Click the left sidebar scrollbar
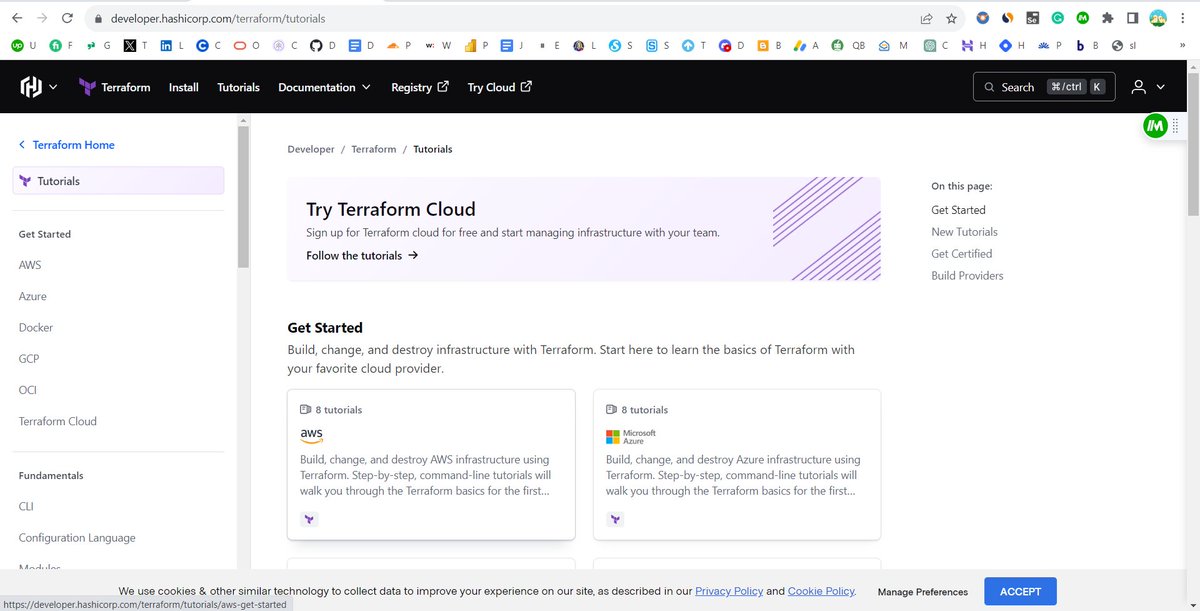 (x=243, y=198)
